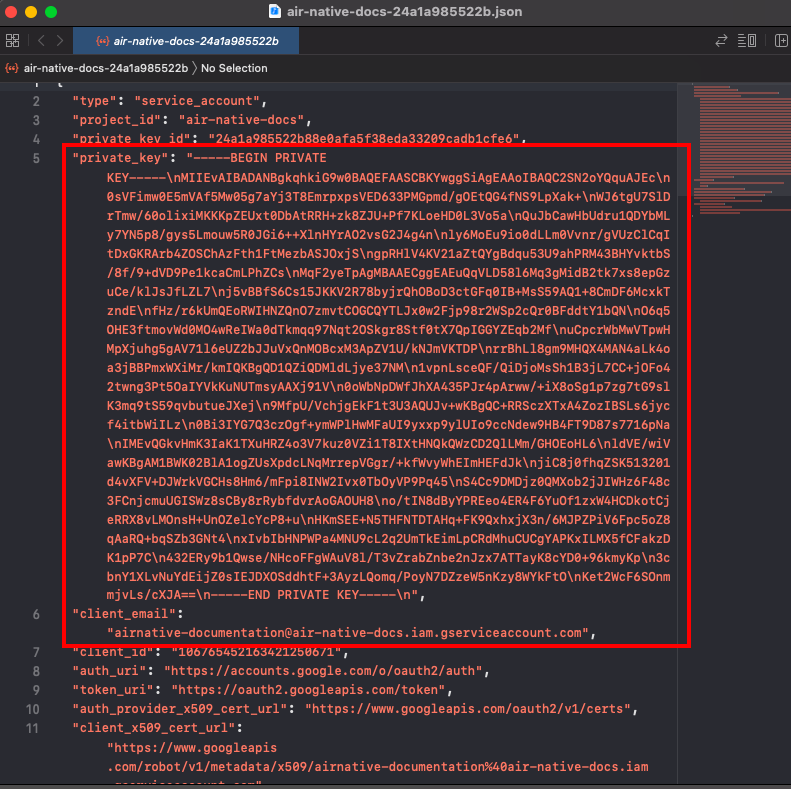
Task: Select the air-native-docs-24a1a985522b tab
Action: (186, 41)
